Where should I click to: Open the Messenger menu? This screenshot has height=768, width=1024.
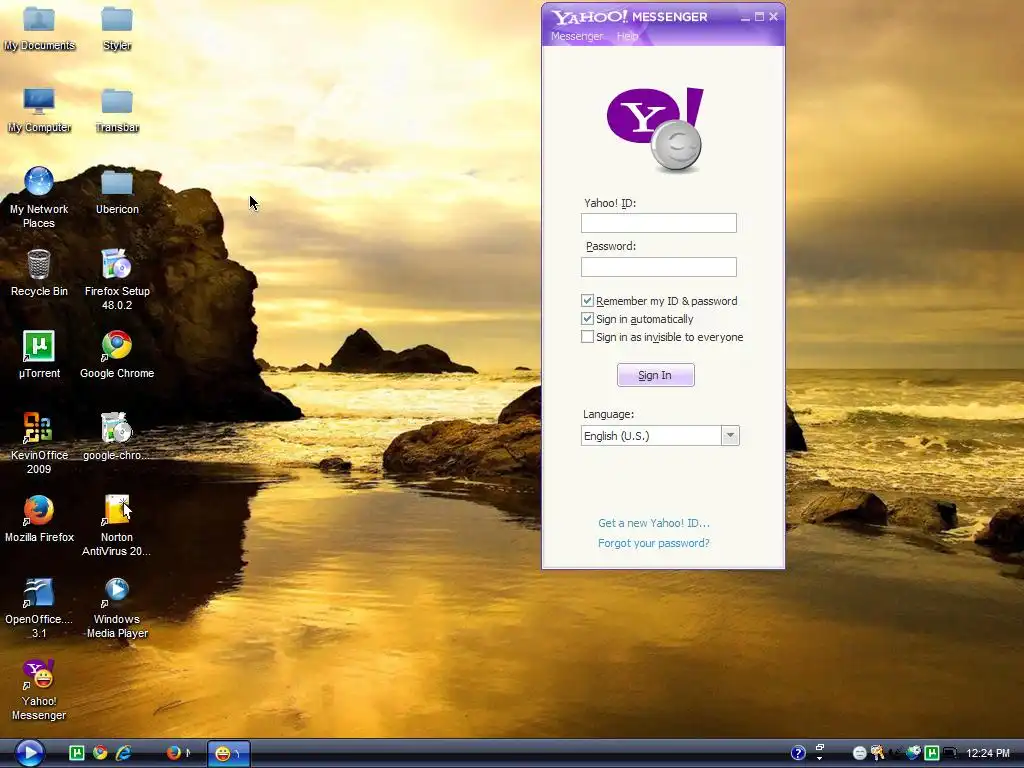coord(577,36)
